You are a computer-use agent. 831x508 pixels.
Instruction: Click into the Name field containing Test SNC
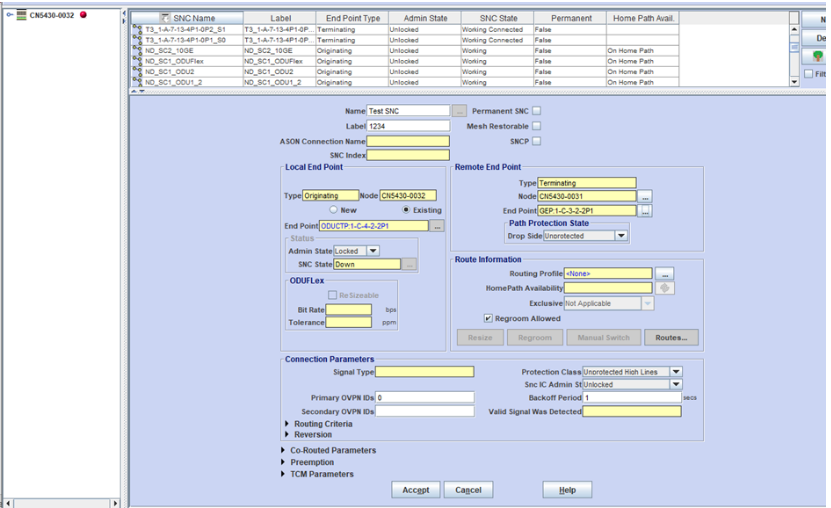pos(408,111)
